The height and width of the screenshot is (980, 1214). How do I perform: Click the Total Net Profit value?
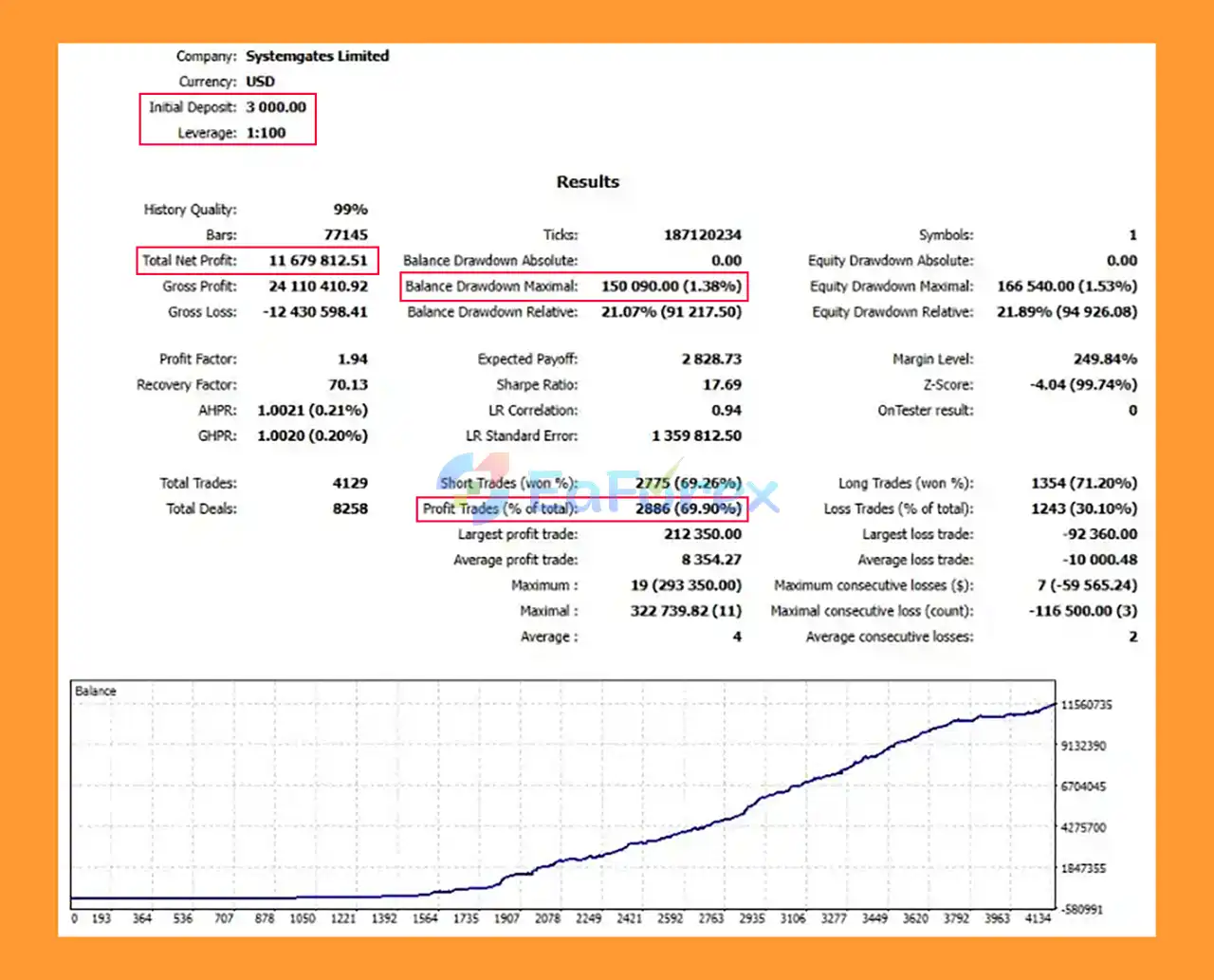[318, 261]
